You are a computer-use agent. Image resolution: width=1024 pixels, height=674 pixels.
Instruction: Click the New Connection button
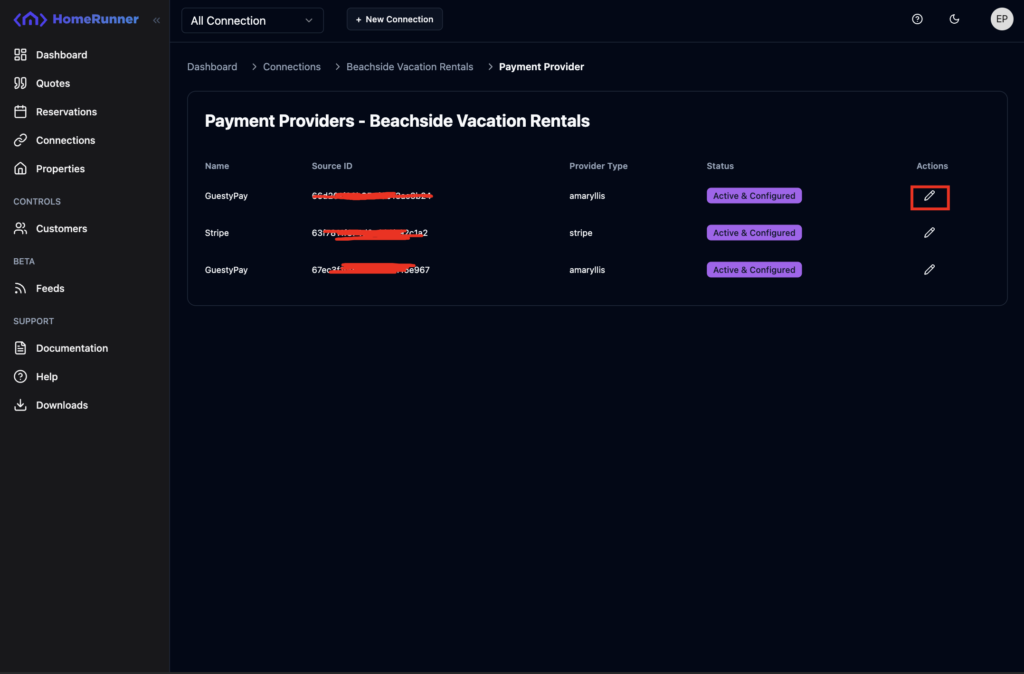click(x=394, y=19)
